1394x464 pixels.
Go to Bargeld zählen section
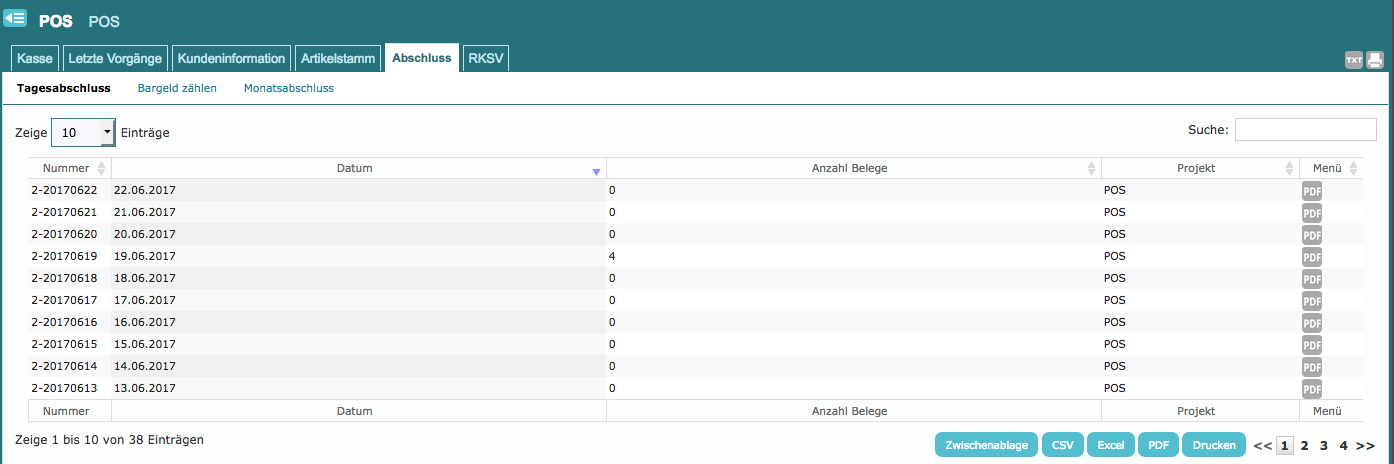click(x=177, y=88)
